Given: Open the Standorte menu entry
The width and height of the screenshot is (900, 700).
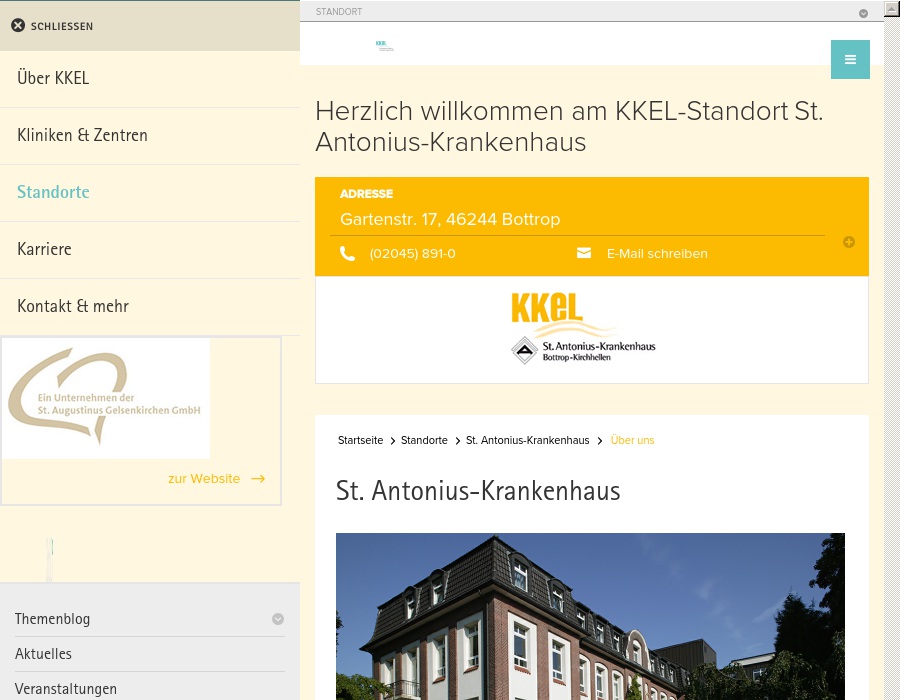Looking at the screenshot, I should point(53,192).
